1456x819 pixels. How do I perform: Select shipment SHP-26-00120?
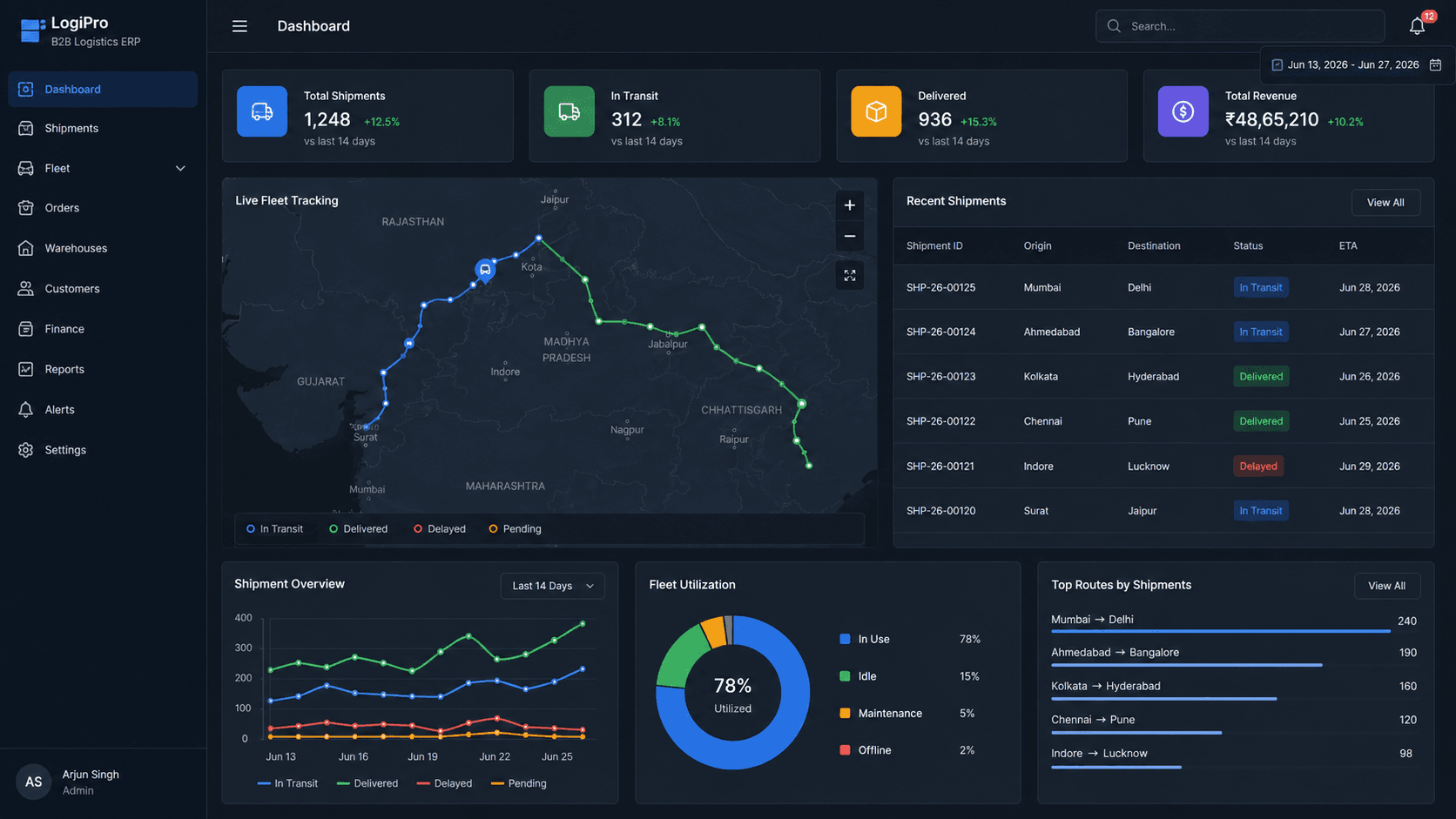tap(1163, 511)
